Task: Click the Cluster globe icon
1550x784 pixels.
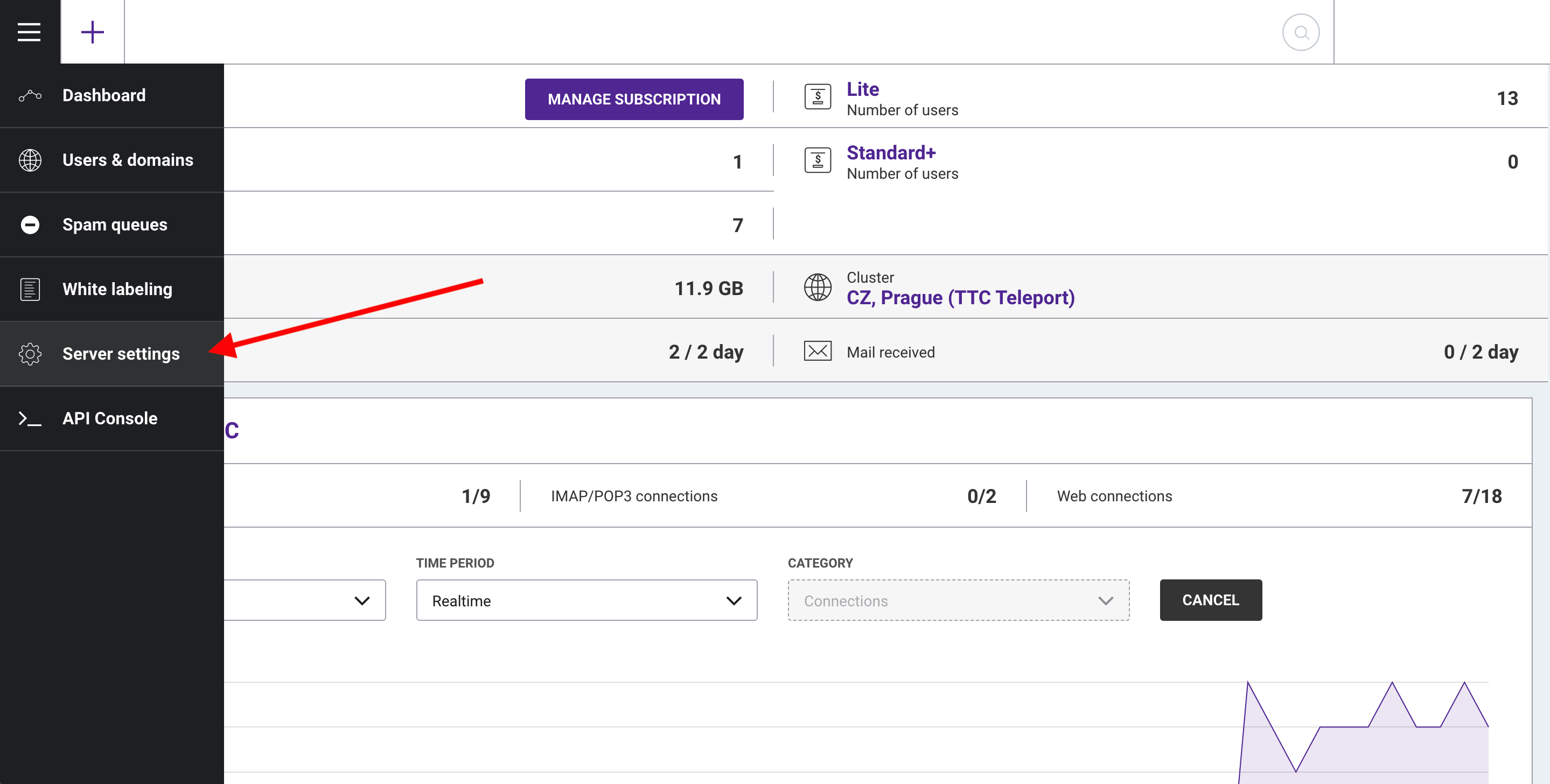Action: [818, 287]
